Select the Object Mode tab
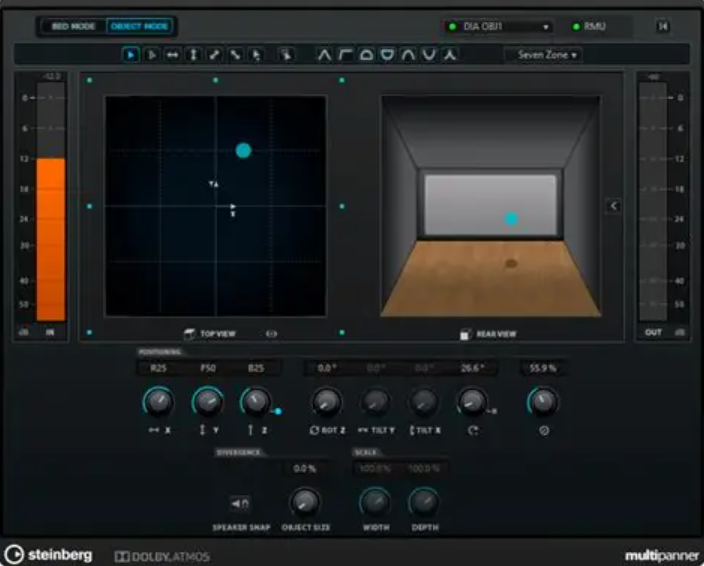This screenshot has width=704, height=566. [139, 26]
